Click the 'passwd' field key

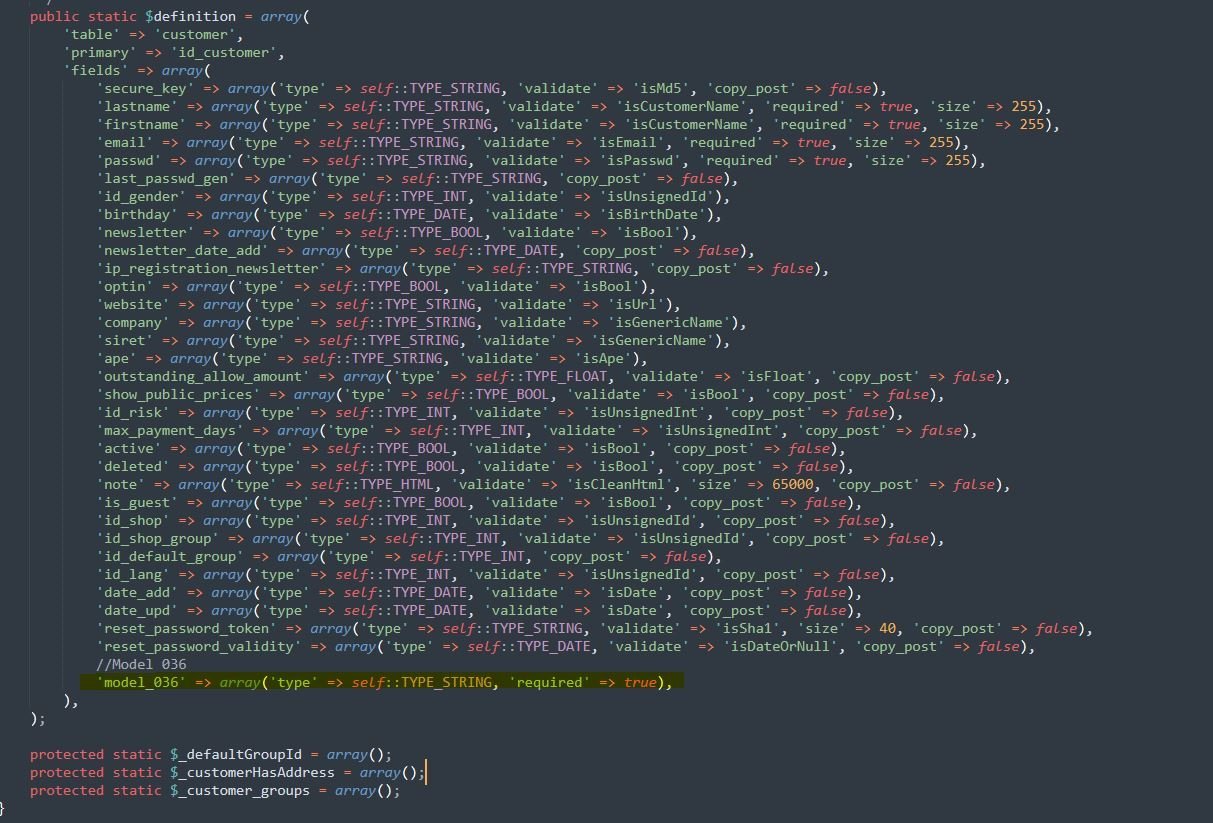point(129,160)
